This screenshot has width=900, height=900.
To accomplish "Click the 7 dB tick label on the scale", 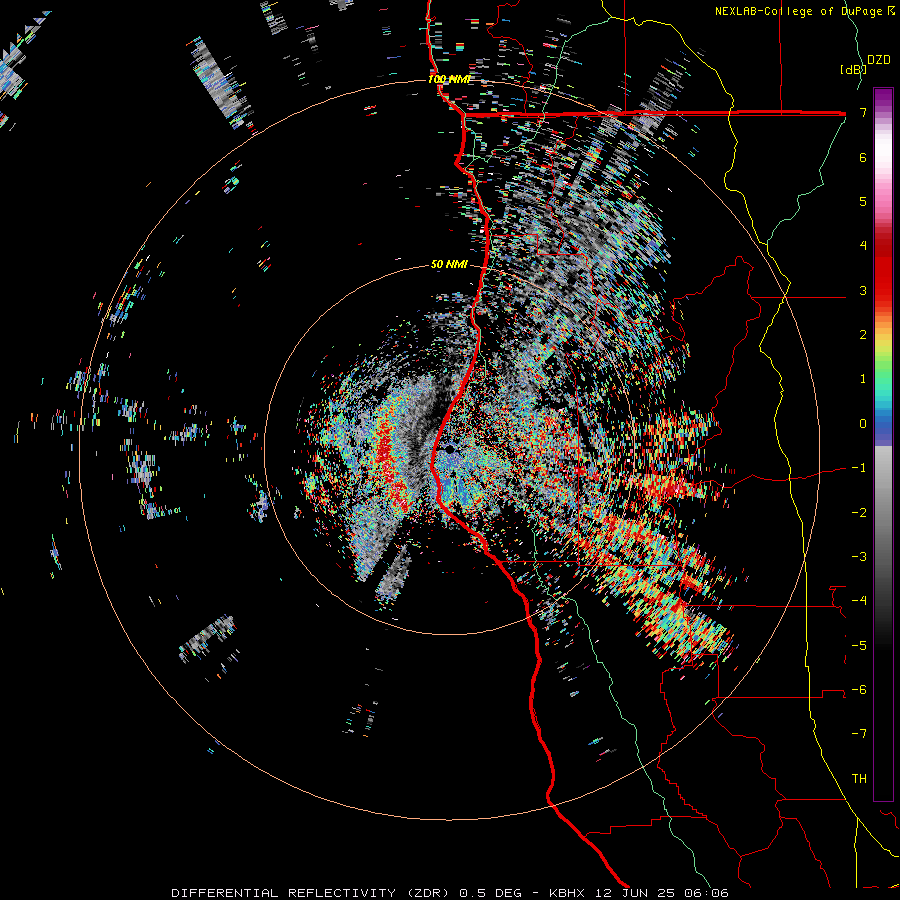I will point(863,112).
